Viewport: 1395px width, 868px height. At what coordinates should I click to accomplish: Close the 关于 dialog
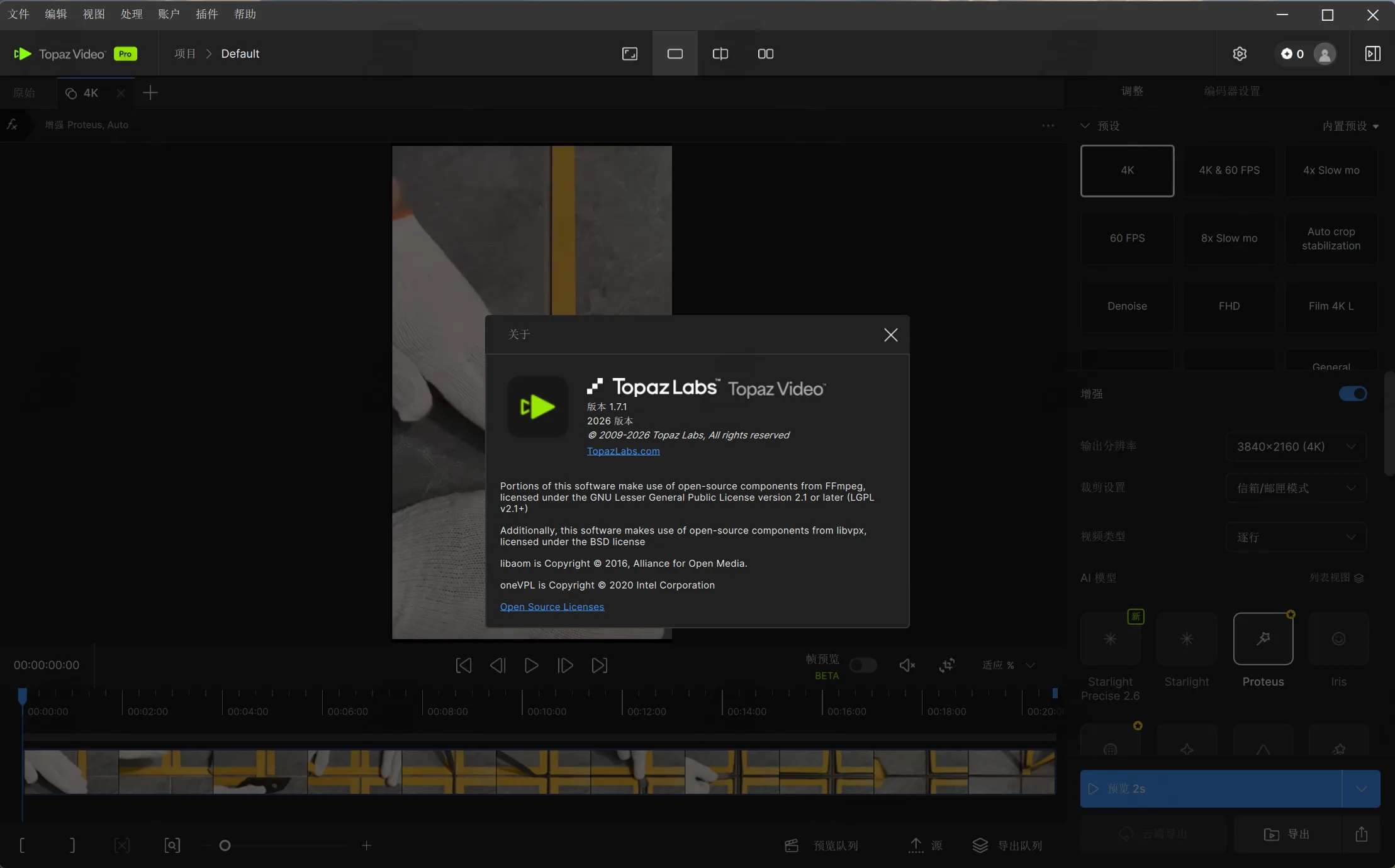coord(890,335)
